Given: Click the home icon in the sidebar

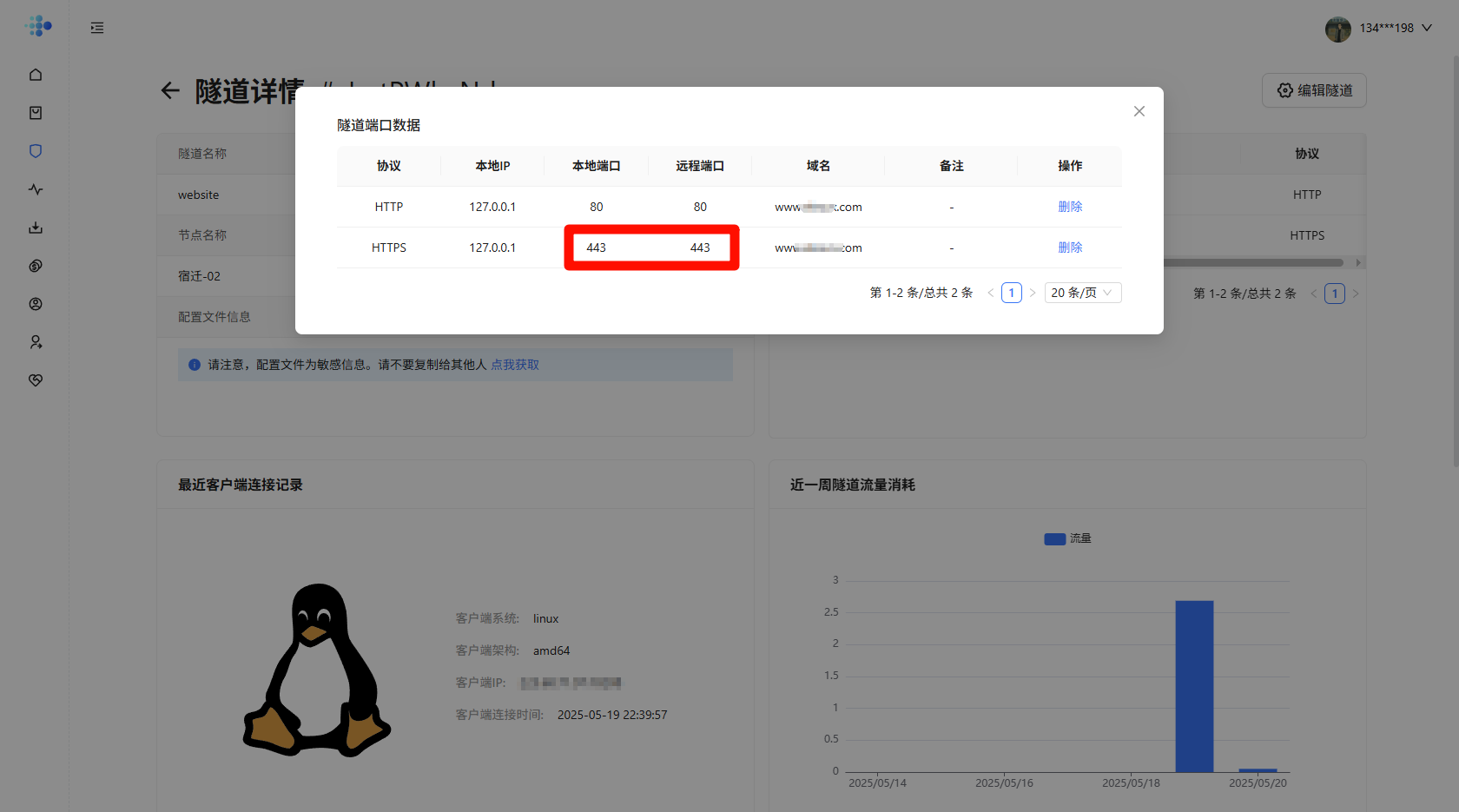Looking at the screenshot, I should pos(36,75).
